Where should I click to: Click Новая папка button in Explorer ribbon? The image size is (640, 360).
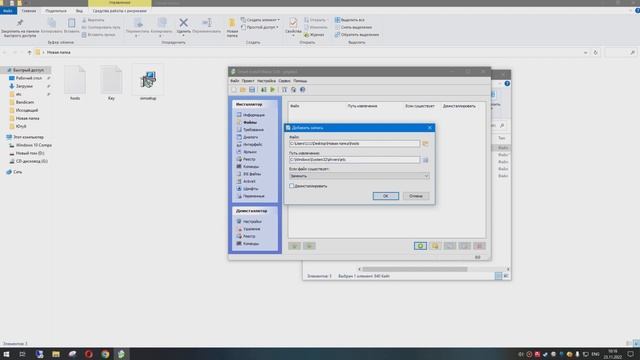(232, 28)
